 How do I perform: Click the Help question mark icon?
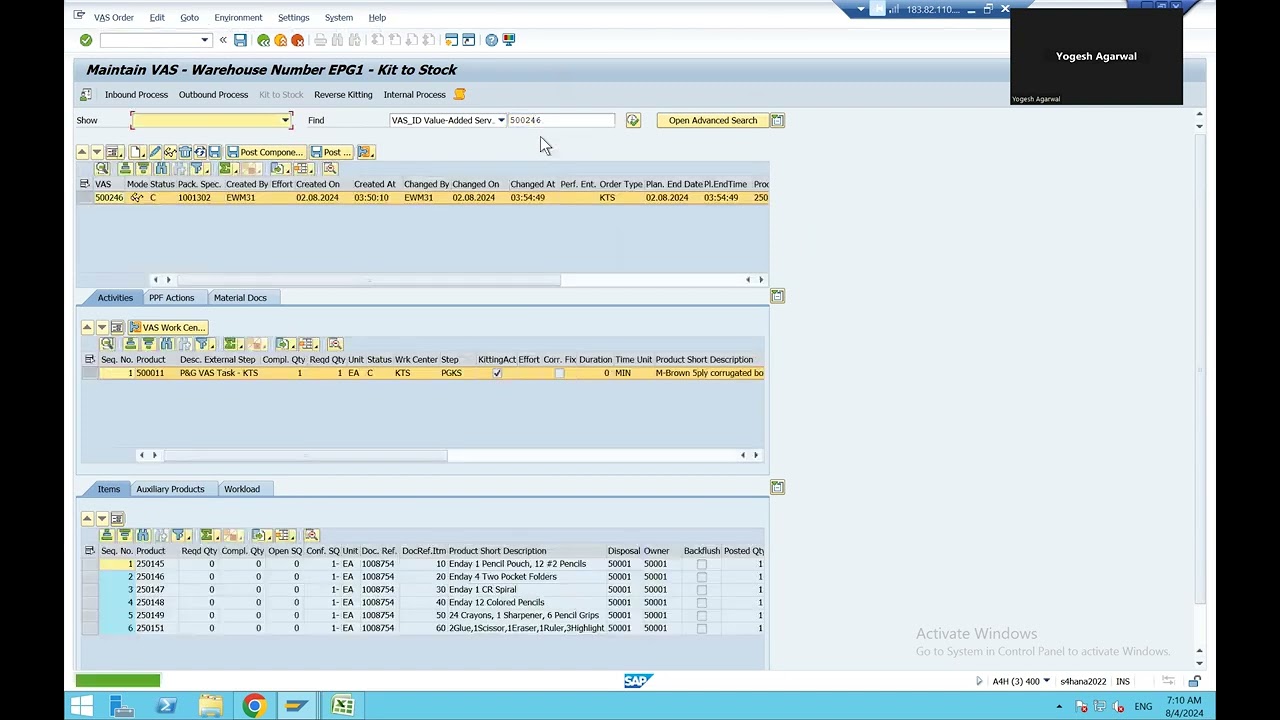point(491,40)
